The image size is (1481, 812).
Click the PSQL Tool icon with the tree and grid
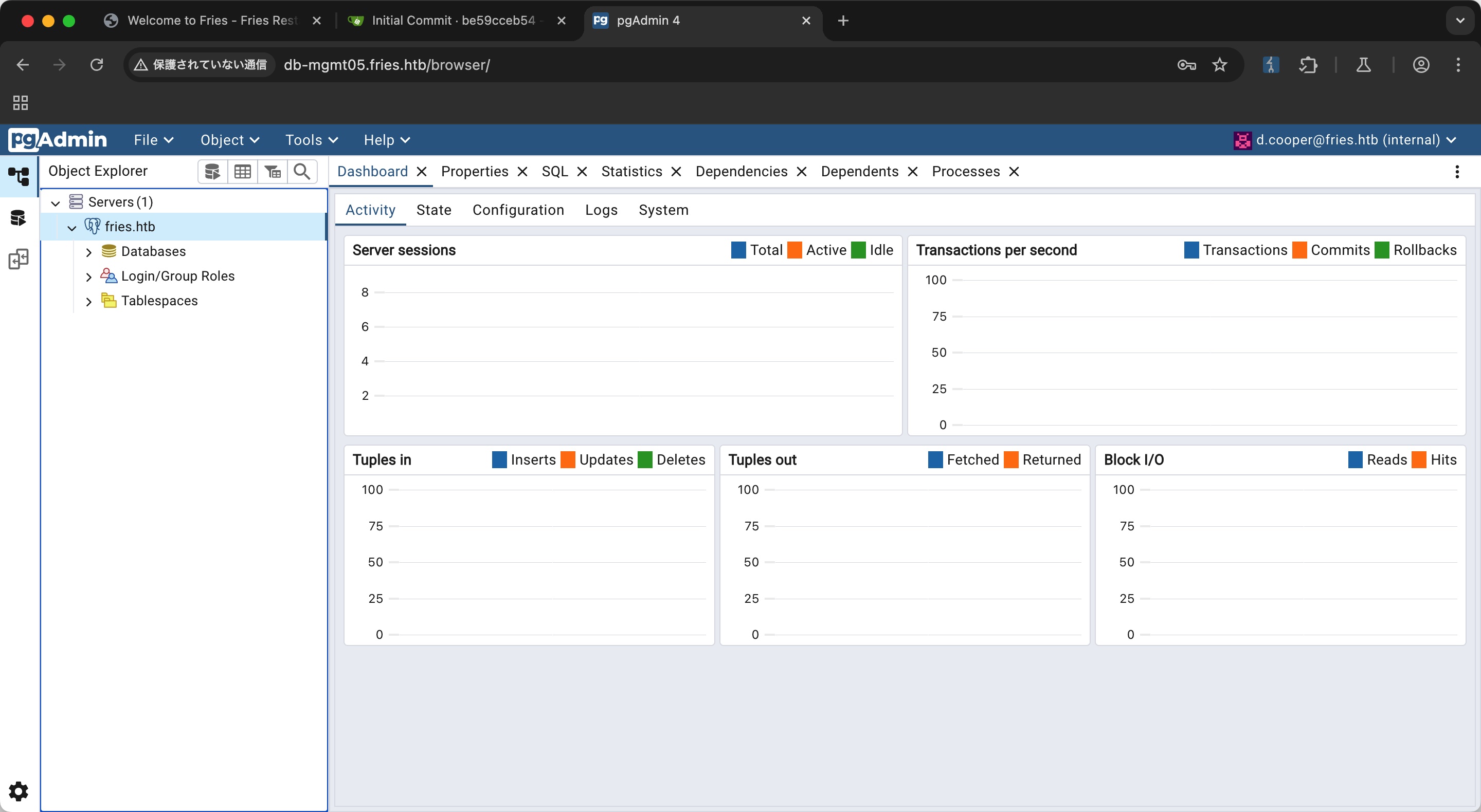click(273, 171)
